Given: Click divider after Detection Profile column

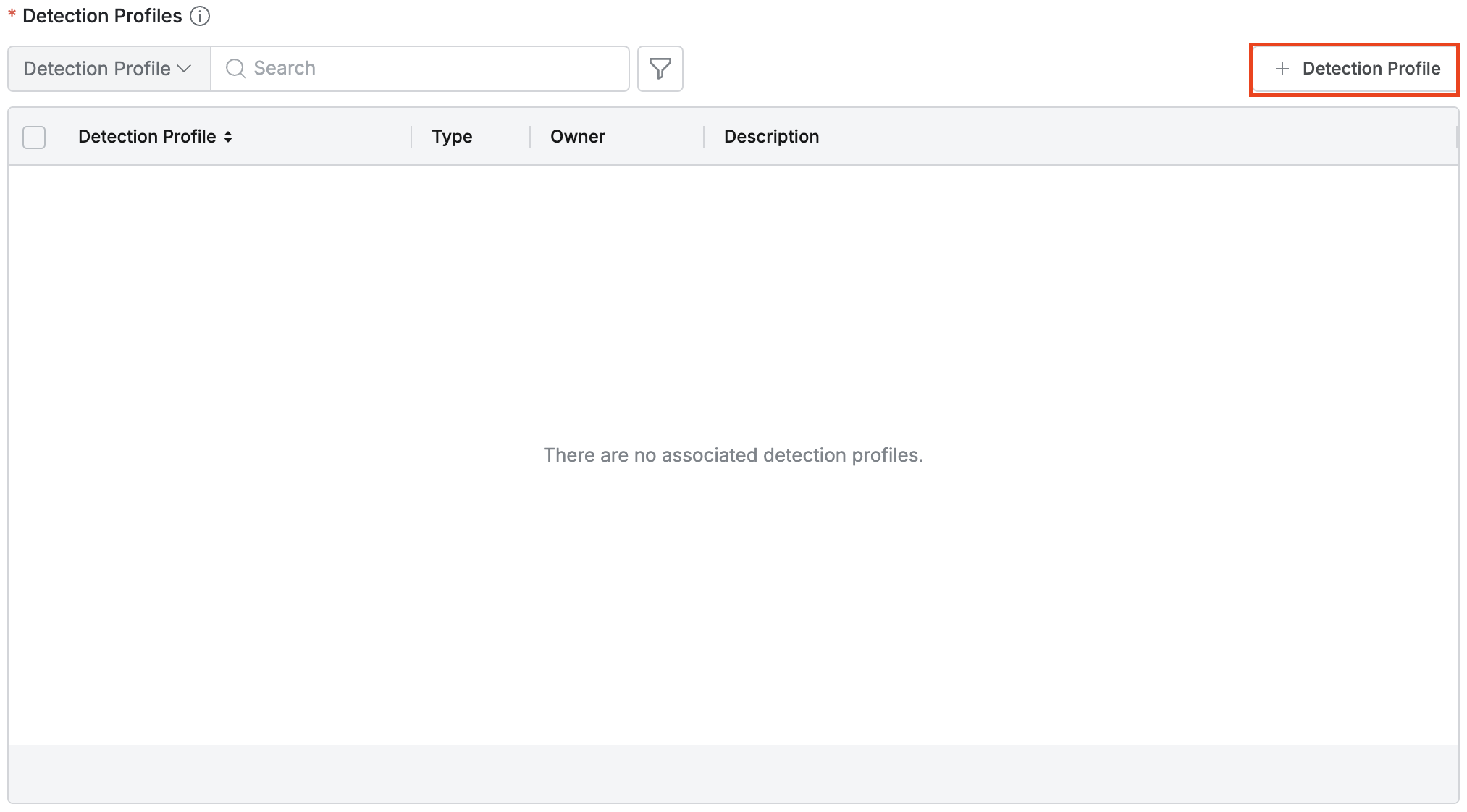Looking at the screenshot, I should pyautogui.click(x=411, y=137).
